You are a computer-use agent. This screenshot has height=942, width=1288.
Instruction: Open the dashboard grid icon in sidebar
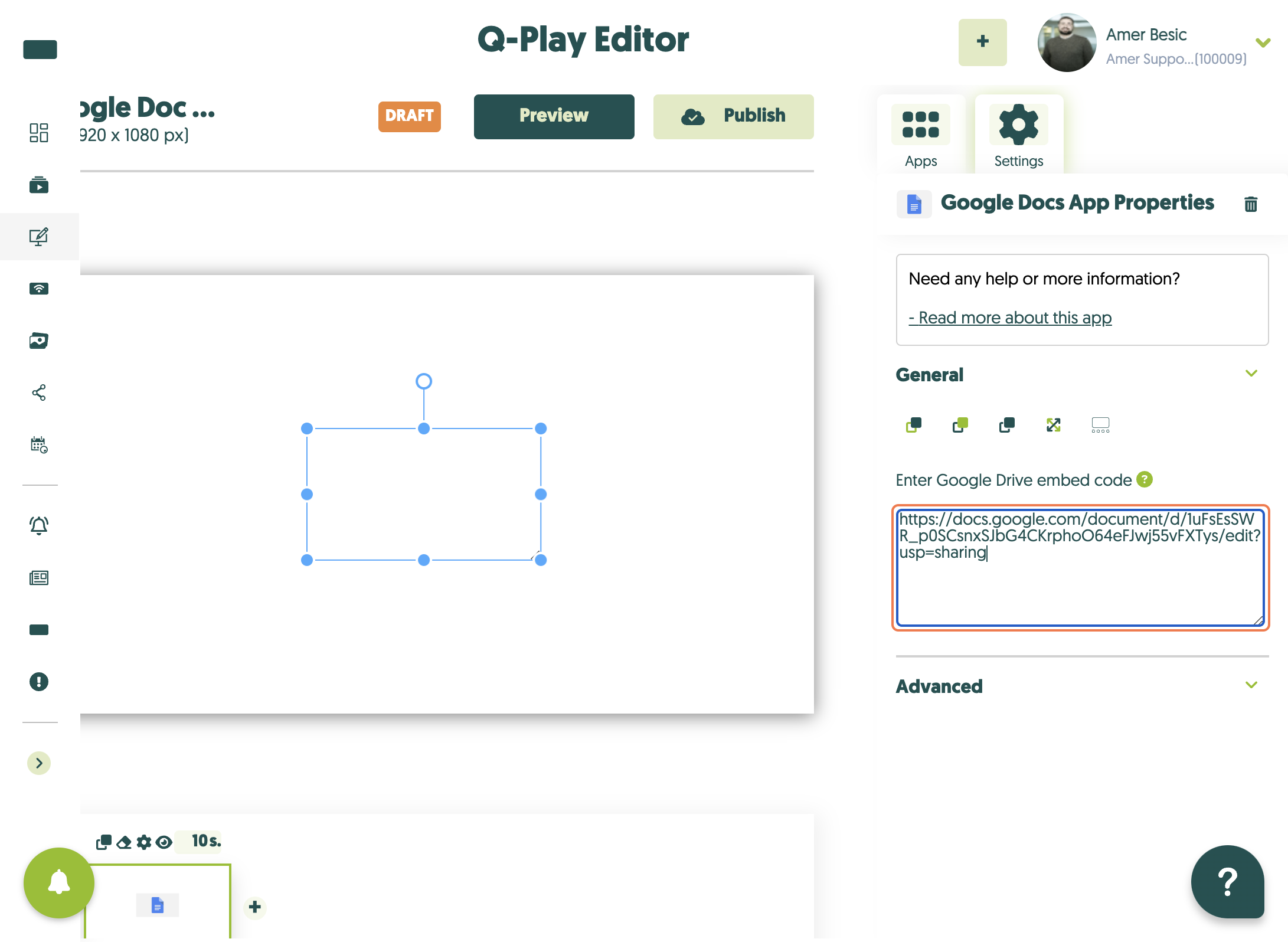coord(39,133)
